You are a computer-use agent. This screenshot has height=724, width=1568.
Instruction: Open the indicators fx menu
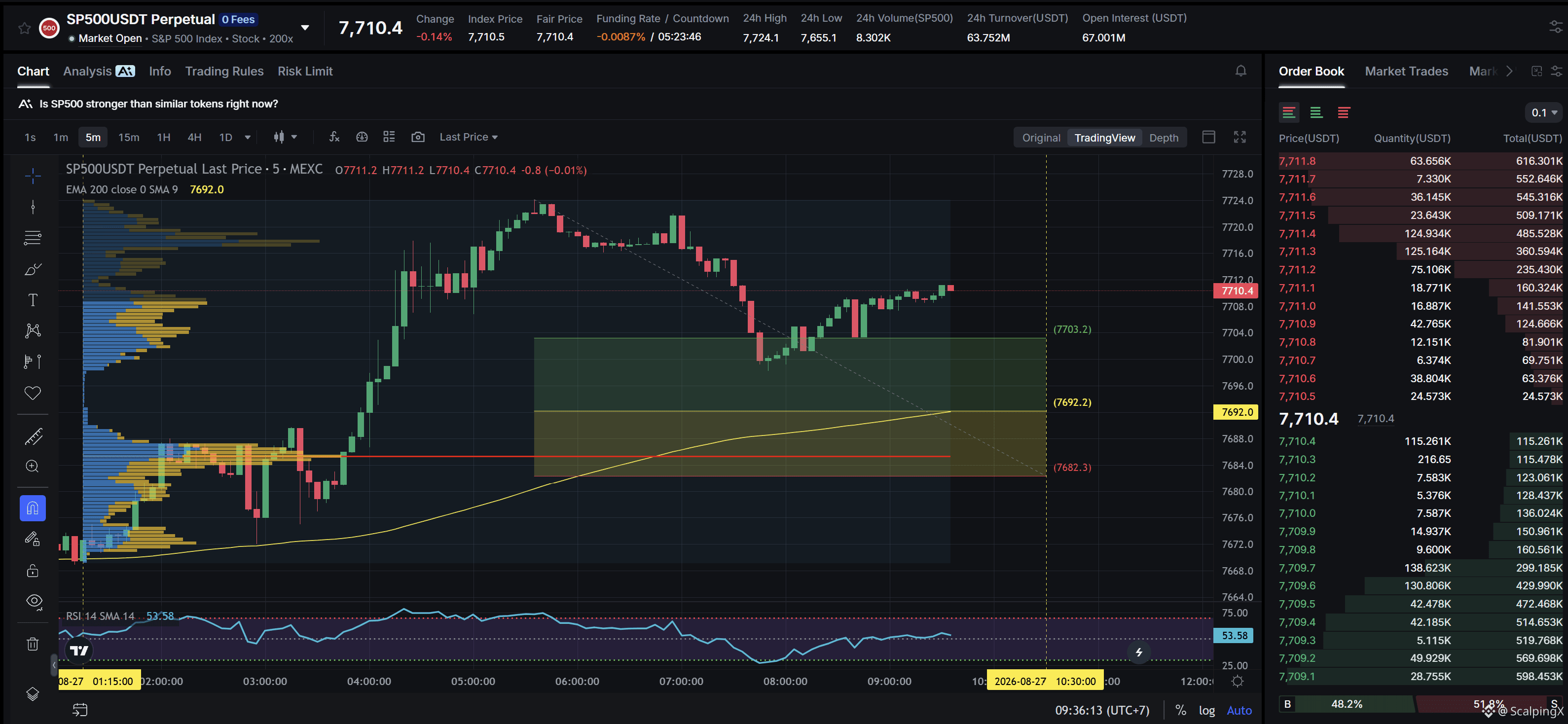tap(334, 137)
